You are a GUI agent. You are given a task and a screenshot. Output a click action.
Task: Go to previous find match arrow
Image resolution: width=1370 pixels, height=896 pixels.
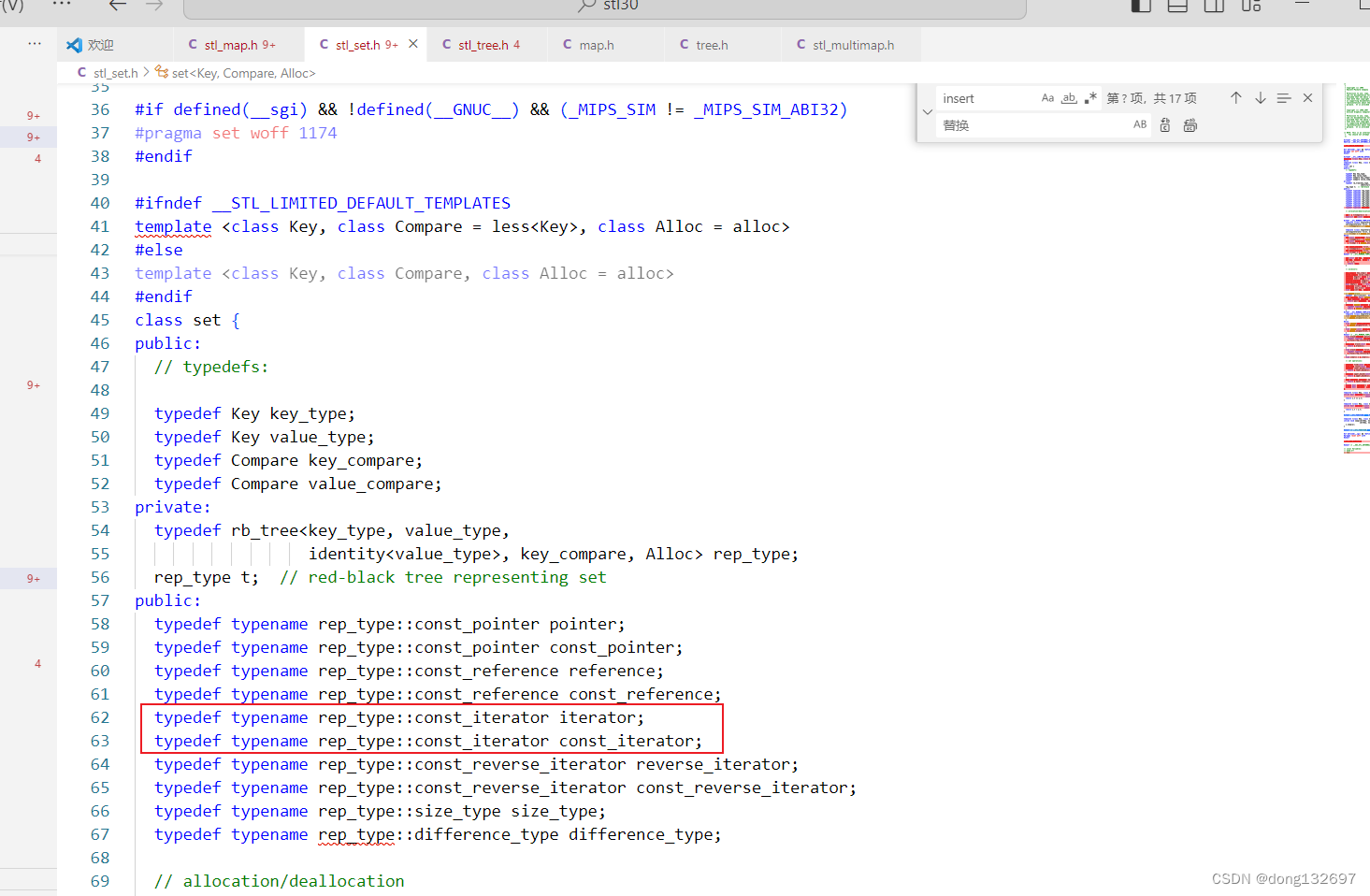point(1236,98)
